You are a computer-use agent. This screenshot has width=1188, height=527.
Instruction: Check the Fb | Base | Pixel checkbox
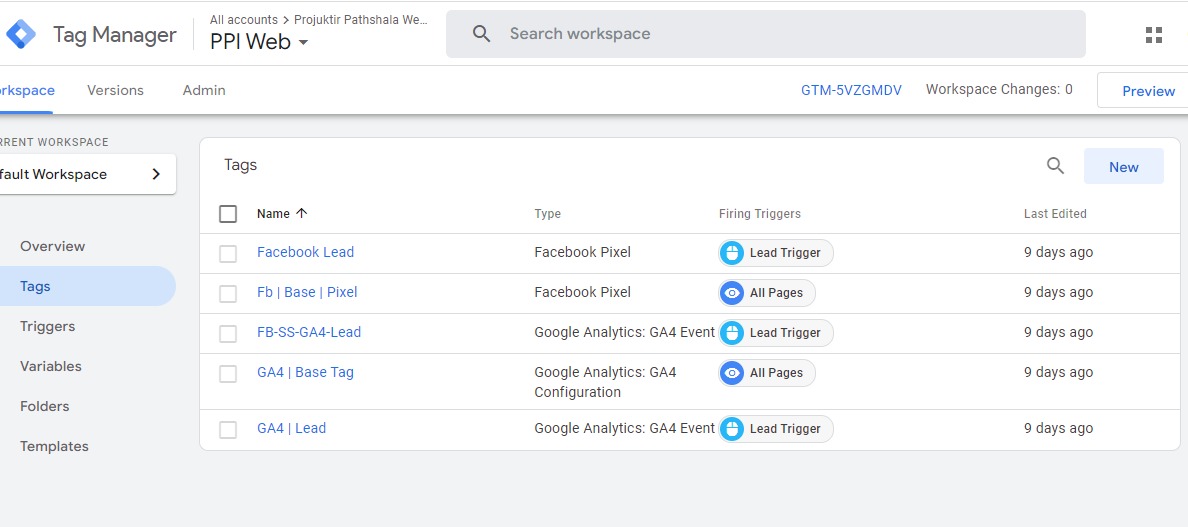coord(228,294)
